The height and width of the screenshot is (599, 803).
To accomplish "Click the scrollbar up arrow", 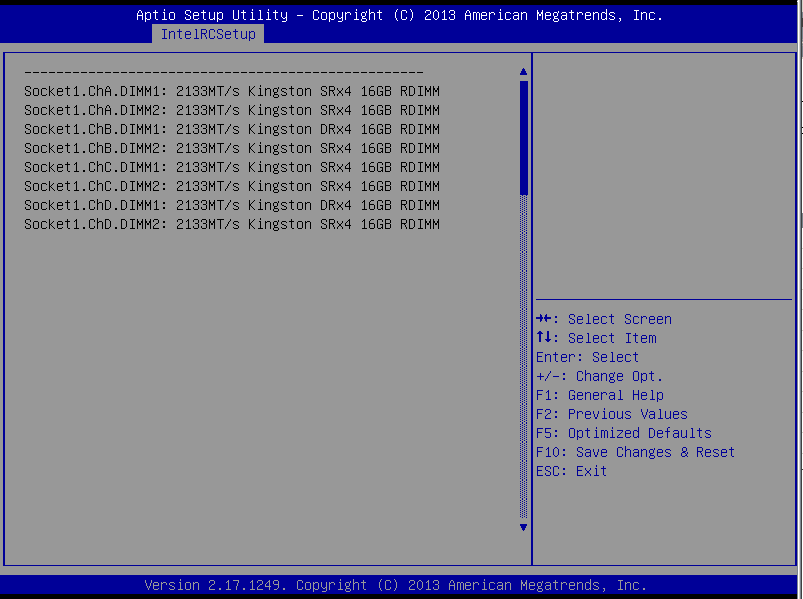I will pos(523,72).
